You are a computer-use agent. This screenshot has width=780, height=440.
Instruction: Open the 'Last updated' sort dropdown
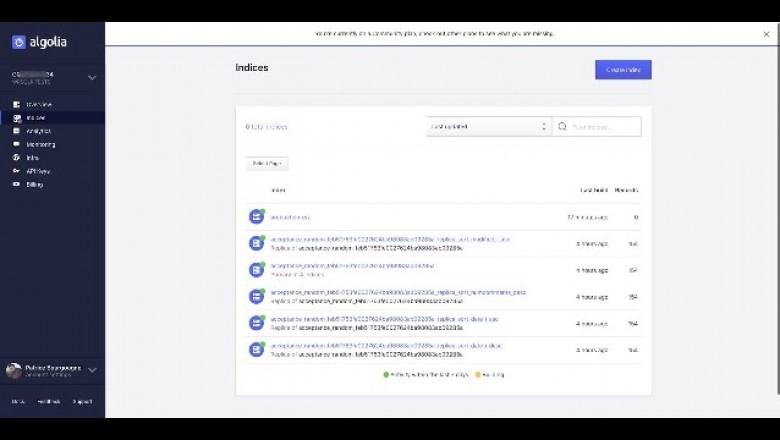488,127
